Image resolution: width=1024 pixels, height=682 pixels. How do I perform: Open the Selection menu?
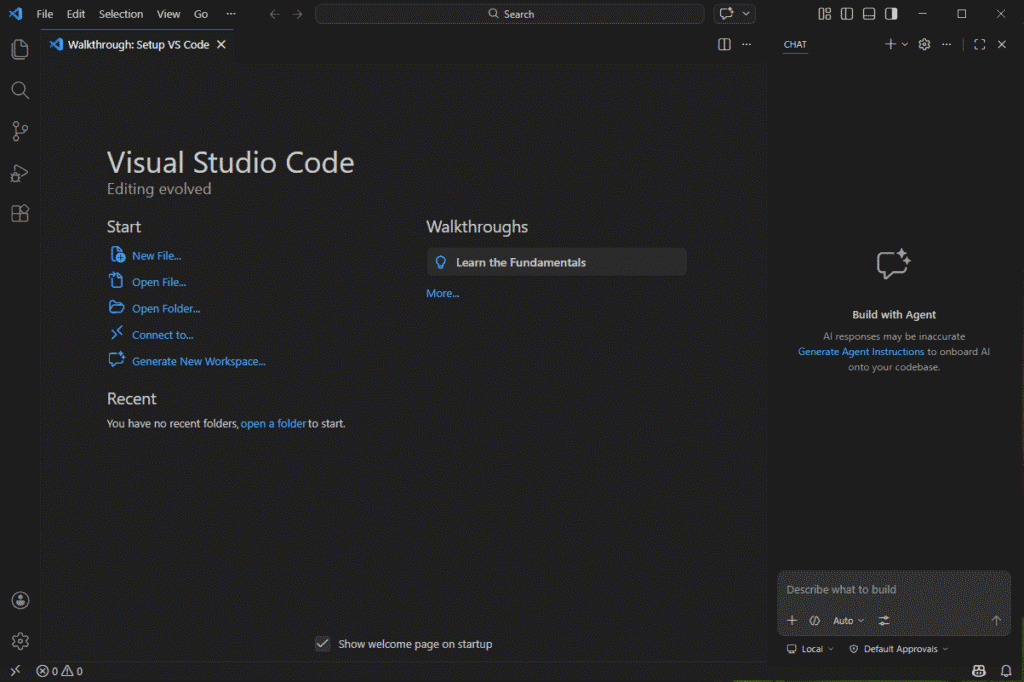(120, 14)
